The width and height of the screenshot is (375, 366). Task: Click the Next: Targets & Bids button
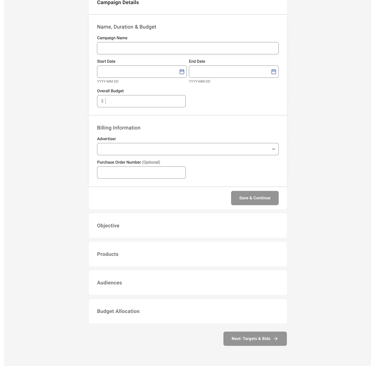pos(255,339)
